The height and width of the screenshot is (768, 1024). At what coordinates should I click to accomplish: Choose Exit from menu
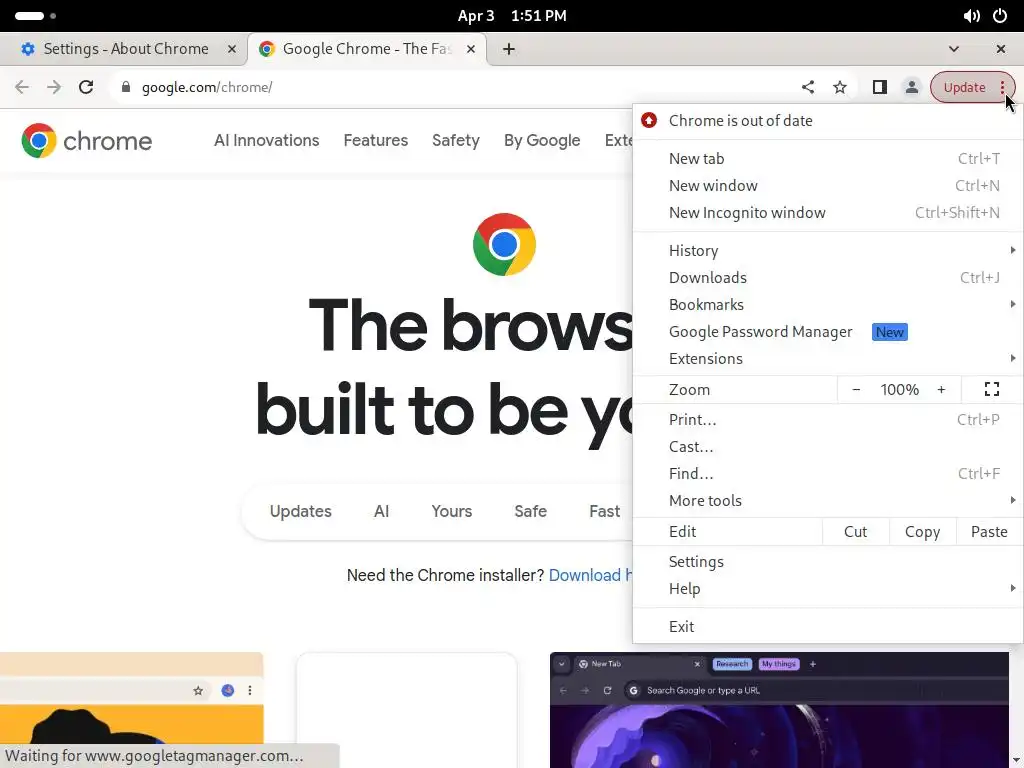(827, 627)
